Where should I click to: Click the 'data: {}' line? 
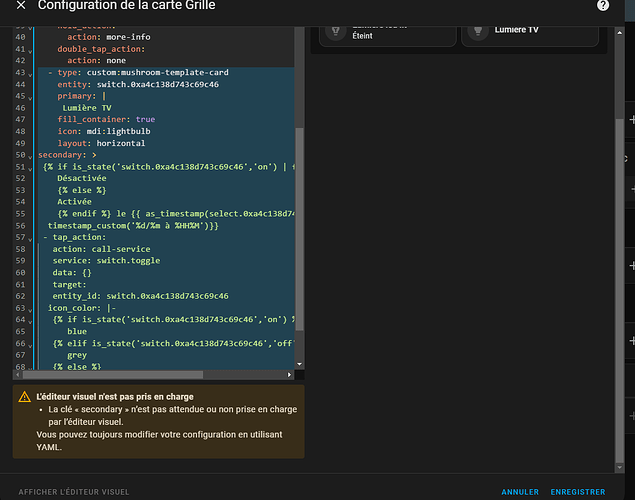click(72, 272)
